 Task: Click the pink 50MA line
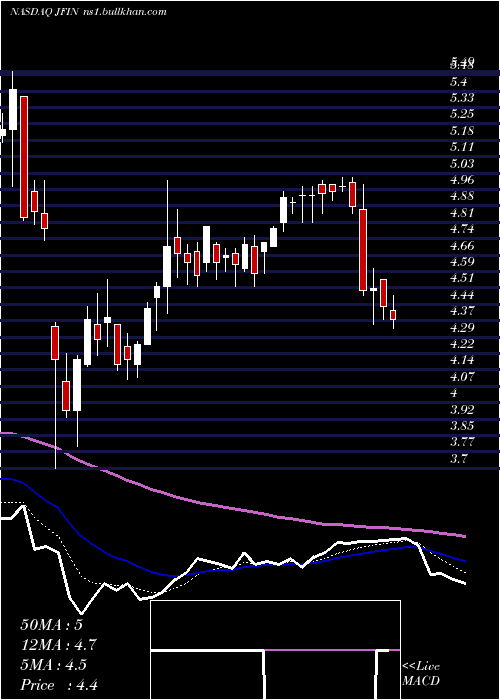click(232, 508)
